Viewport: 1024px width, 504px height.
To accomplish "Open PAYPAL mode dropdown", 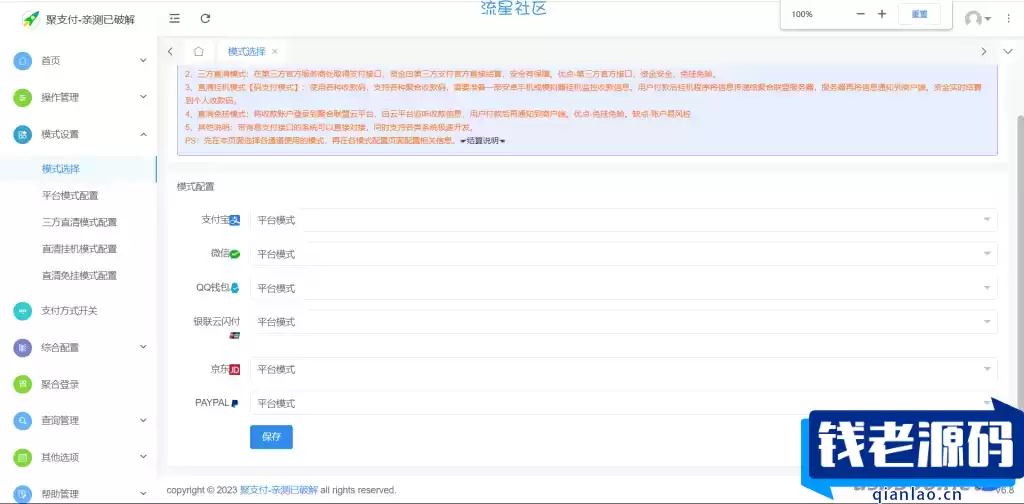I will [624, 403].
